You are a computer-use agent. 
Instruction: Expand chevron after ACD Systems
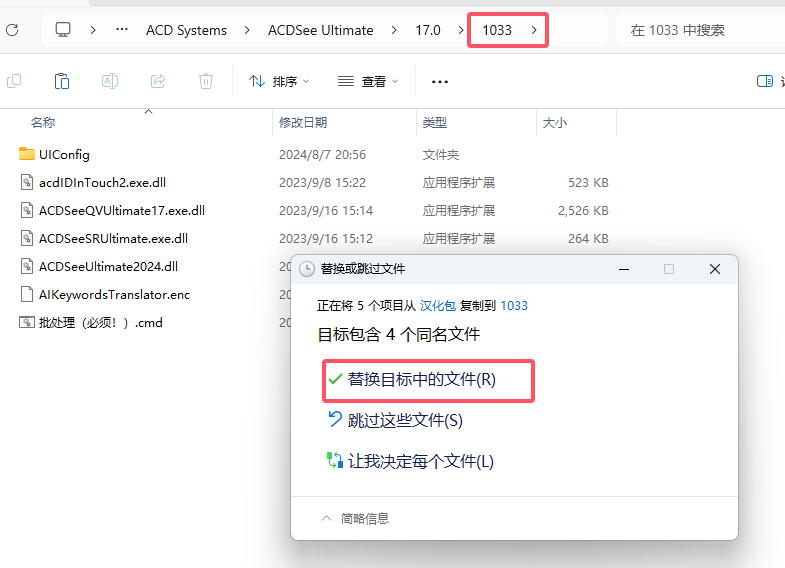(247, 30)
